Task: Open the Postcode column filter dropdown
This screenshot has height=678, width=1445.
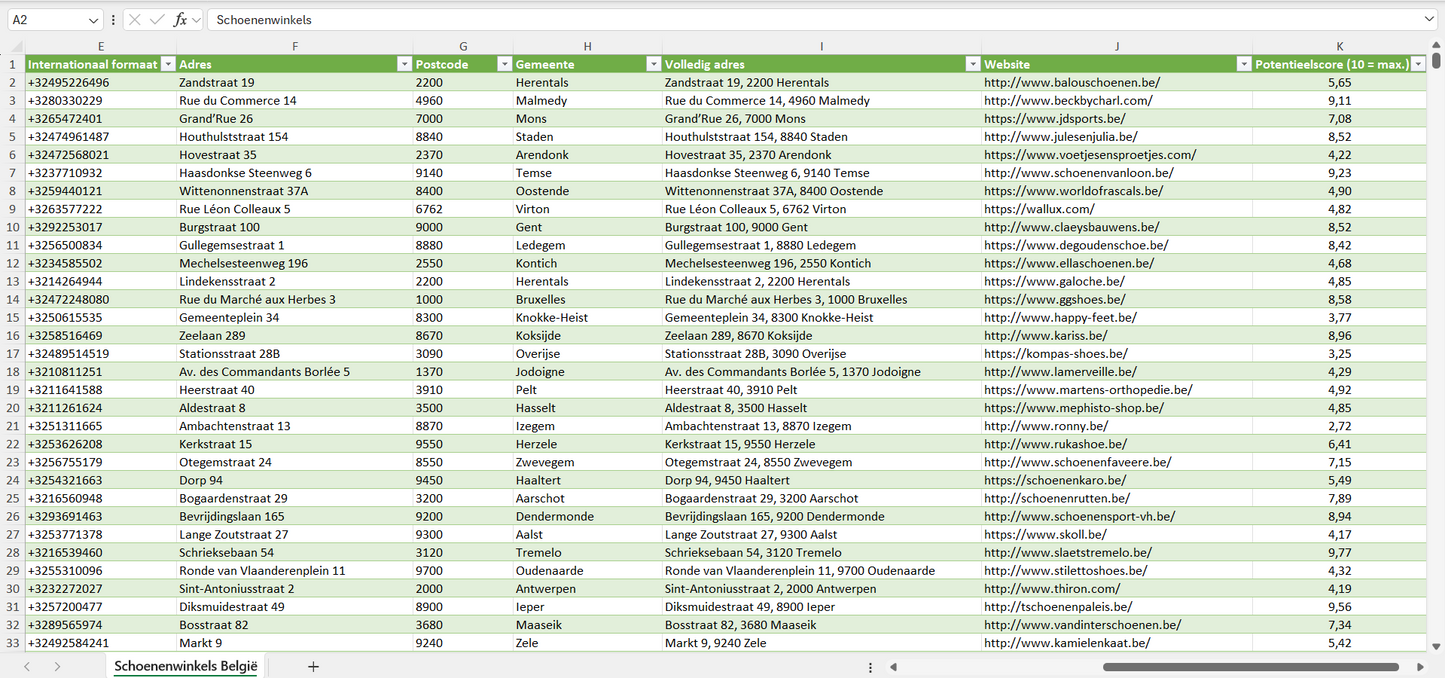Action: 503,64
